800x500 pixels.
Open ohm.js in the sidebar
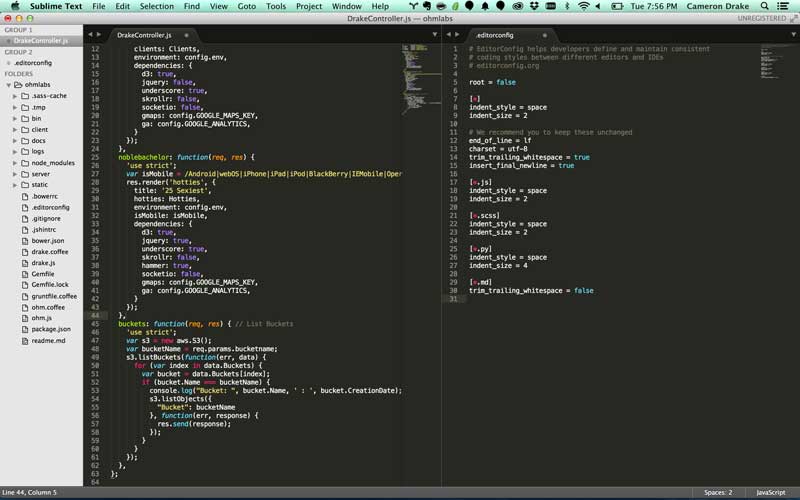point(42,318)
